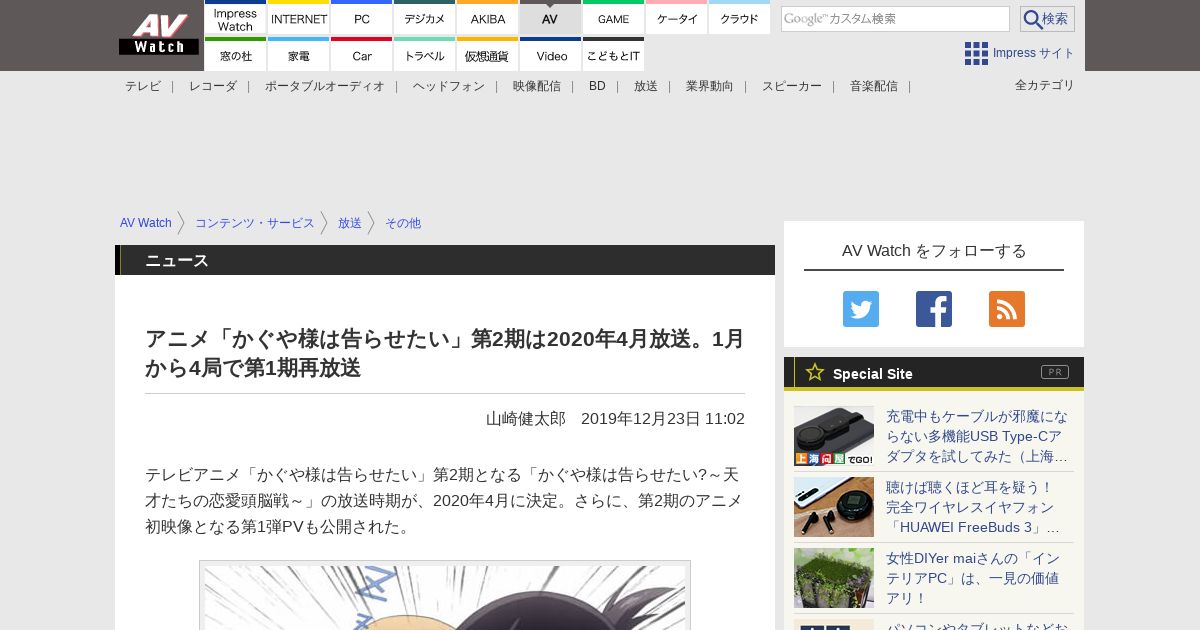Screen dimensions: 1200x630
Task: Click the AV Watch breadcrumb link
Action: 146,223
